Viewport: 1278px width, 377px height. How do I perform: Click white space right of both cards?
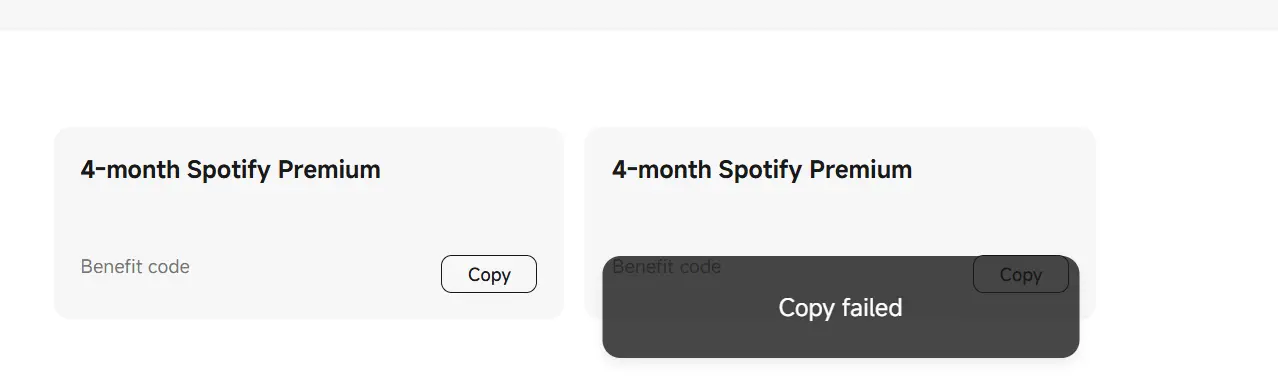point(1187,222)
